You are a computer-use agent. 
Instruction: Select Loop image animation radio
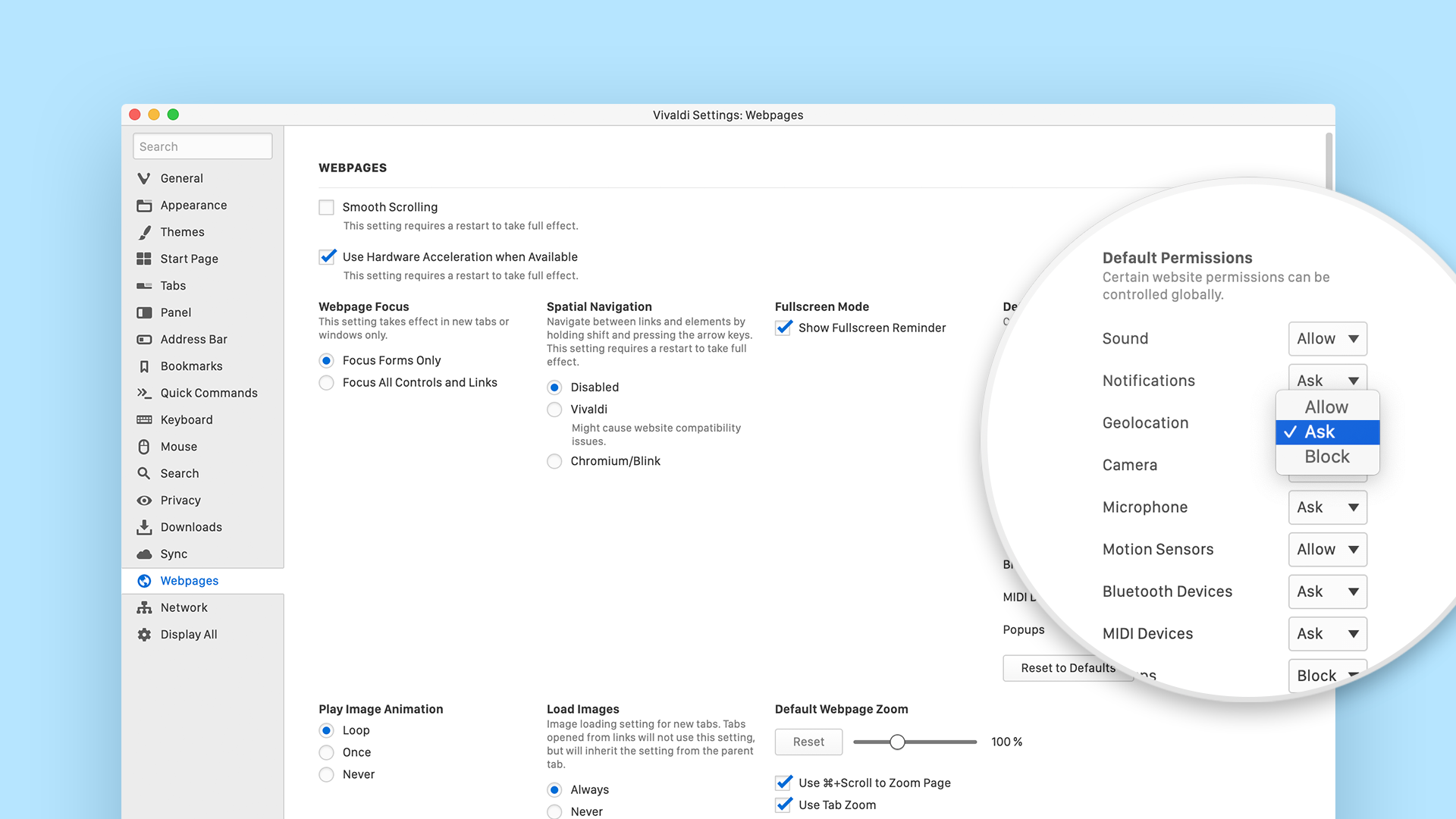[x=326, y=730]
